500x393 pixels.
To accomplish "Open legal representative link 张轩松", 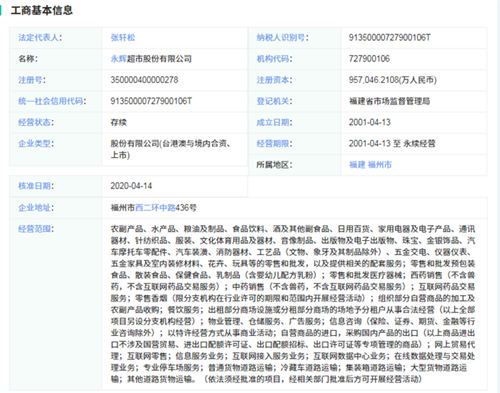I will (123, 38).
